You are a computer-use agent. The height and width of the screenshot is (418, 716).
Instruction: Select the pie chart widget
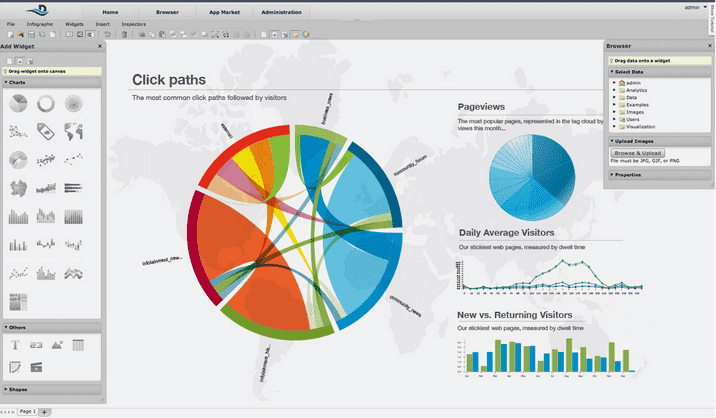point(17,104)
